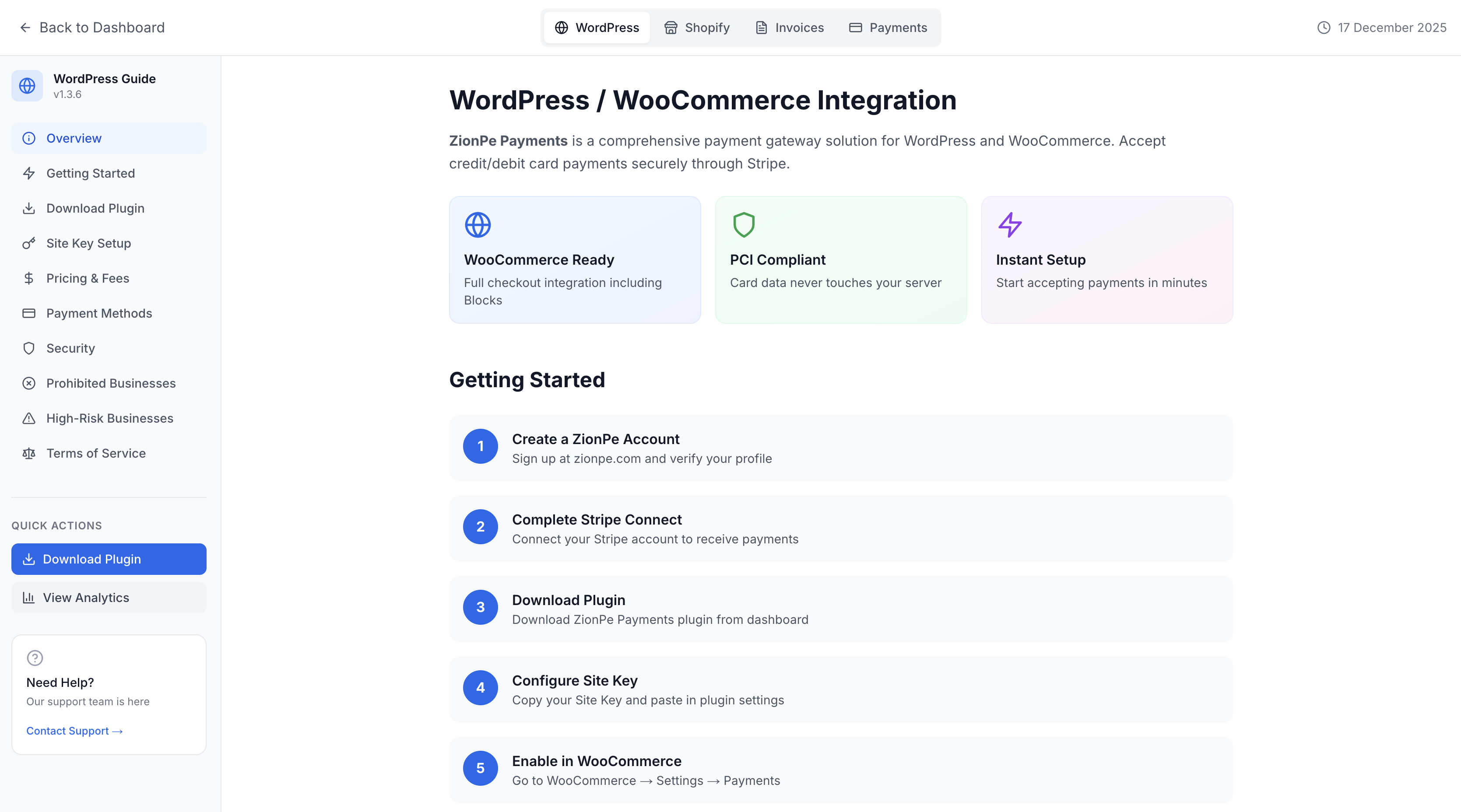The width and height of the screenshot is (1461, 812).
Task: Click the WordPress Guide globe logo icon
Action: point(27,86)
